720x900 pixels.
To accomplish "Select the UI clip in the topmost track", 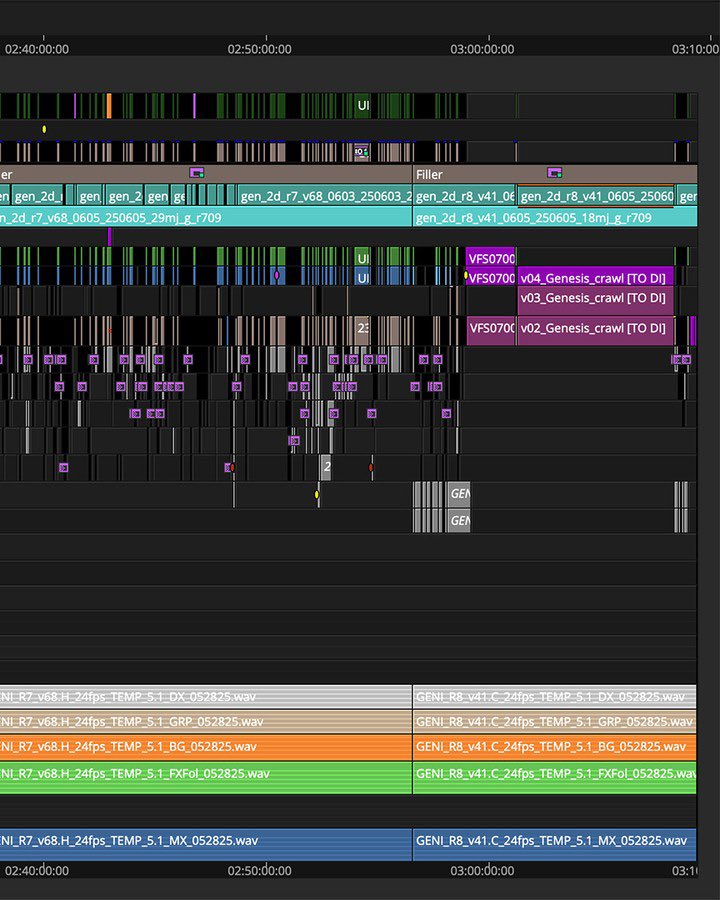I will (363, 106).
